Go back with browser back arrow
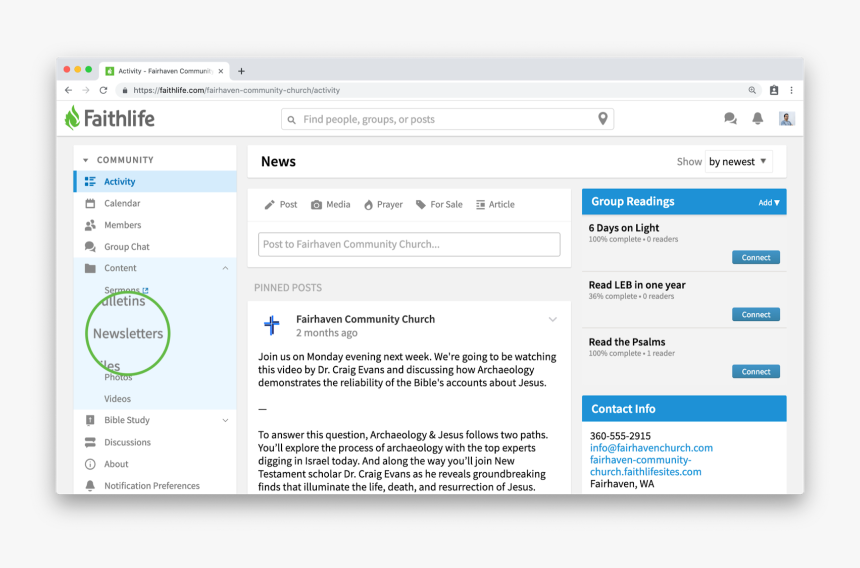The width and height of the screenshot is (860, 568). pos(68,90)
